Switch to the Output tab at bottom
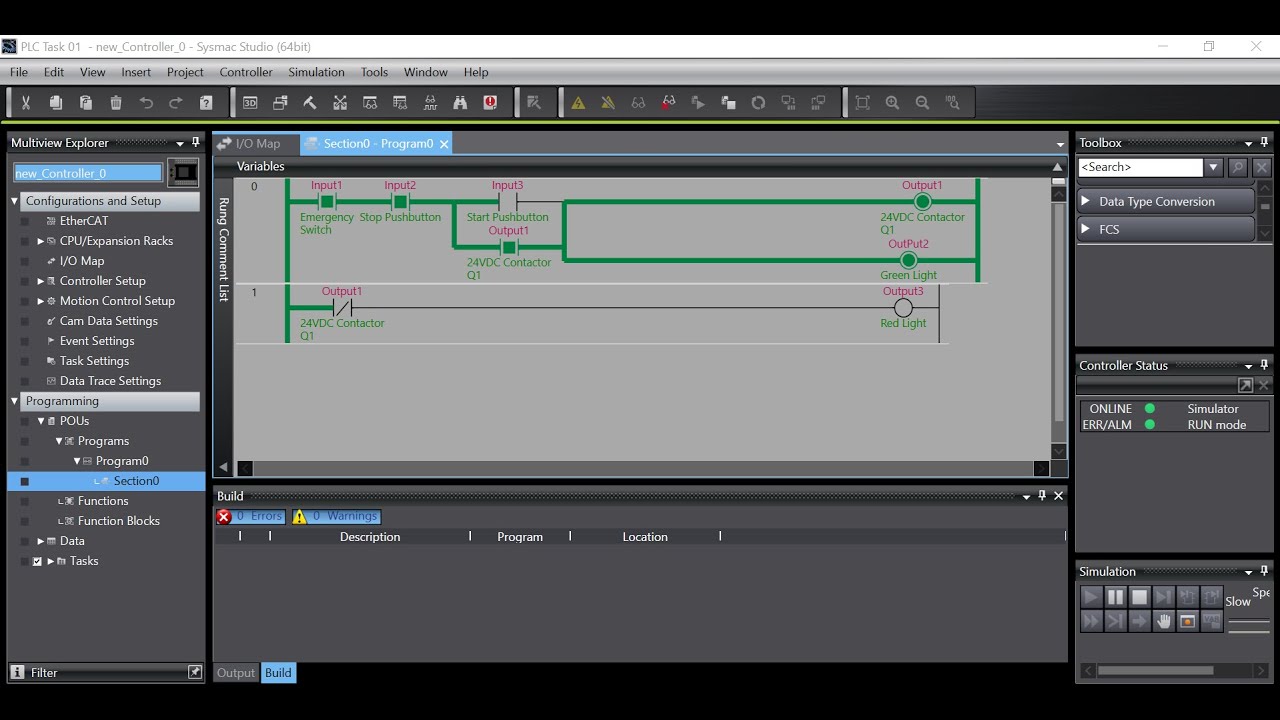Screen dimensions: 1280x720 (236, 673)
